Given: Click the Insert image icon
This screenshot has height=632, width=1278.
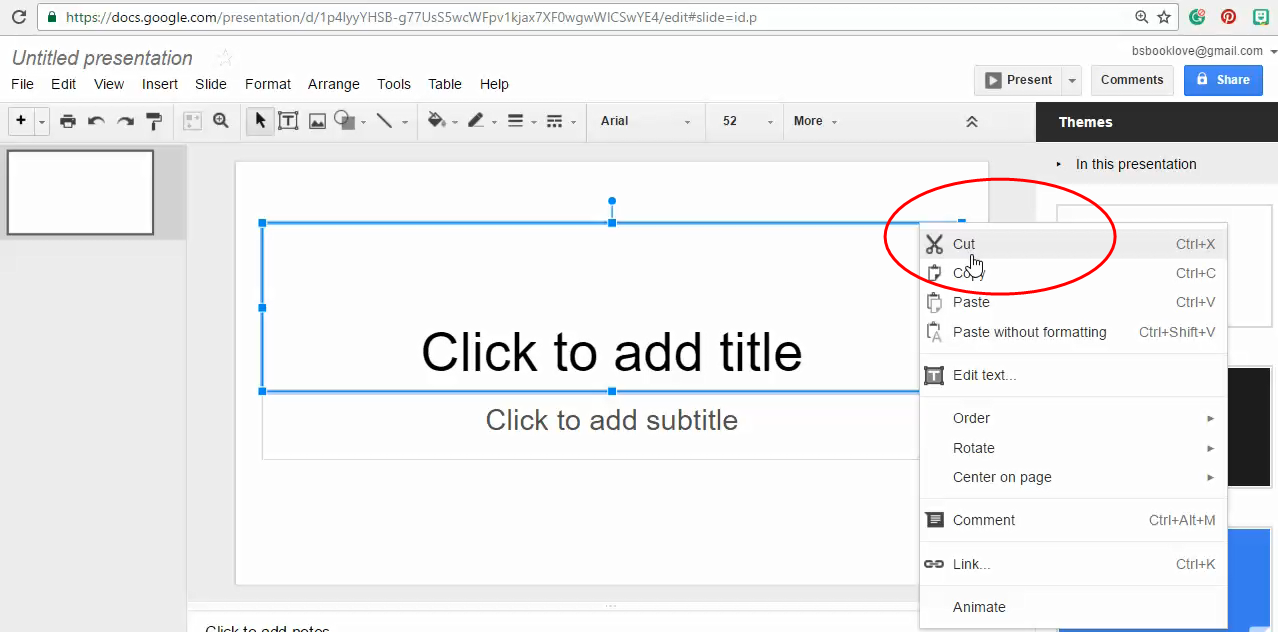Looking at the screenshot, I should pos(316,120).
